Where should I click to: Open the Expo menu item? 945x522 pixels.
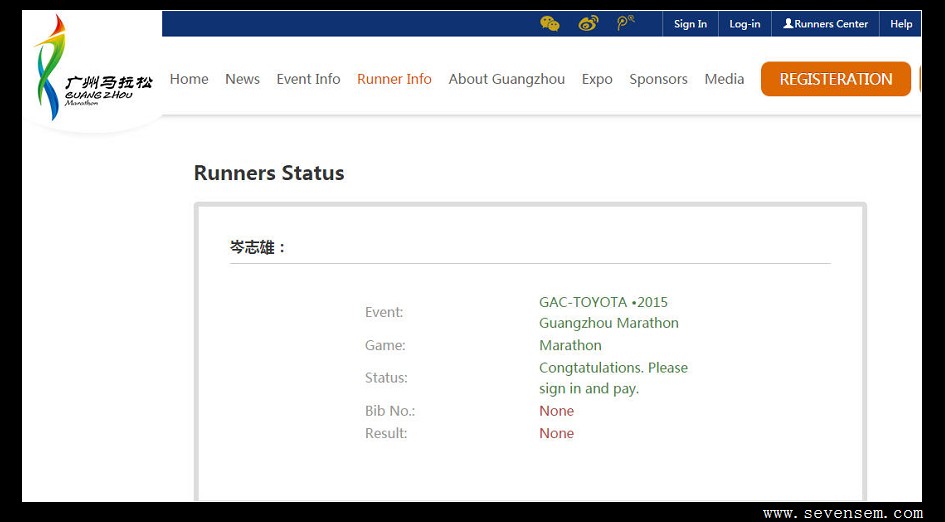point(597,80)
